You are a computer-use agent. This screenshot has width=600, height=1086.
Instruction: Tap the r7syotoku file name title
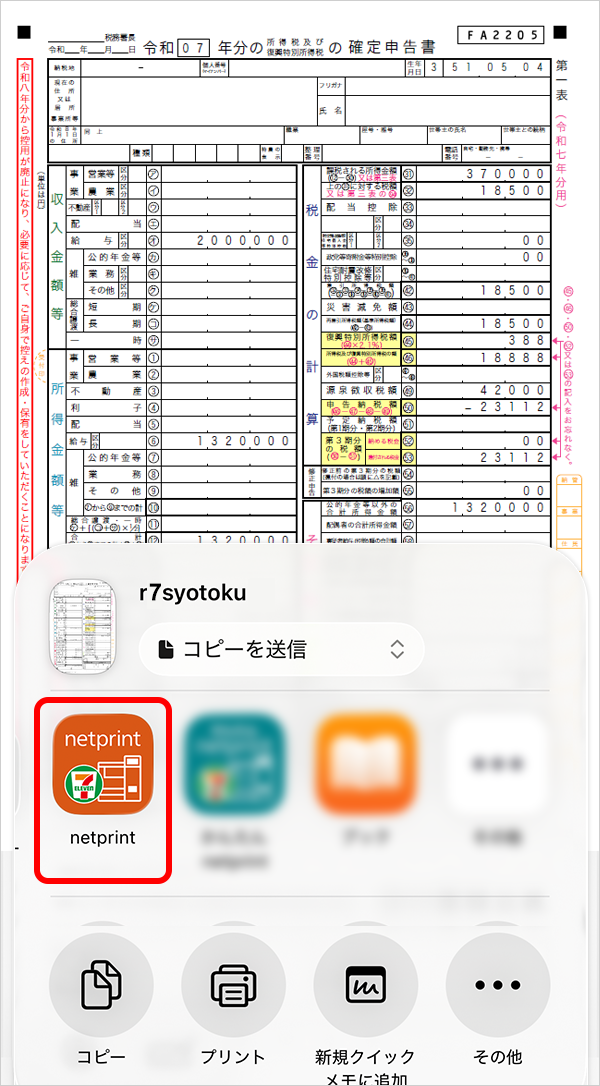[193, 593]
